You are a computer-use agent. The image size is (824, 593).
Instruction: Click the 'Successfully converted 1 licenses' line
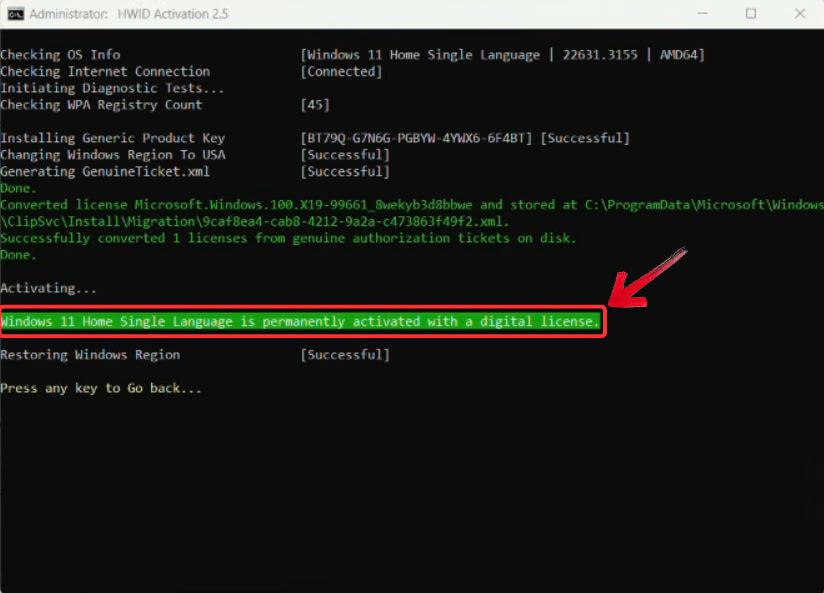(x=288, y=239)
